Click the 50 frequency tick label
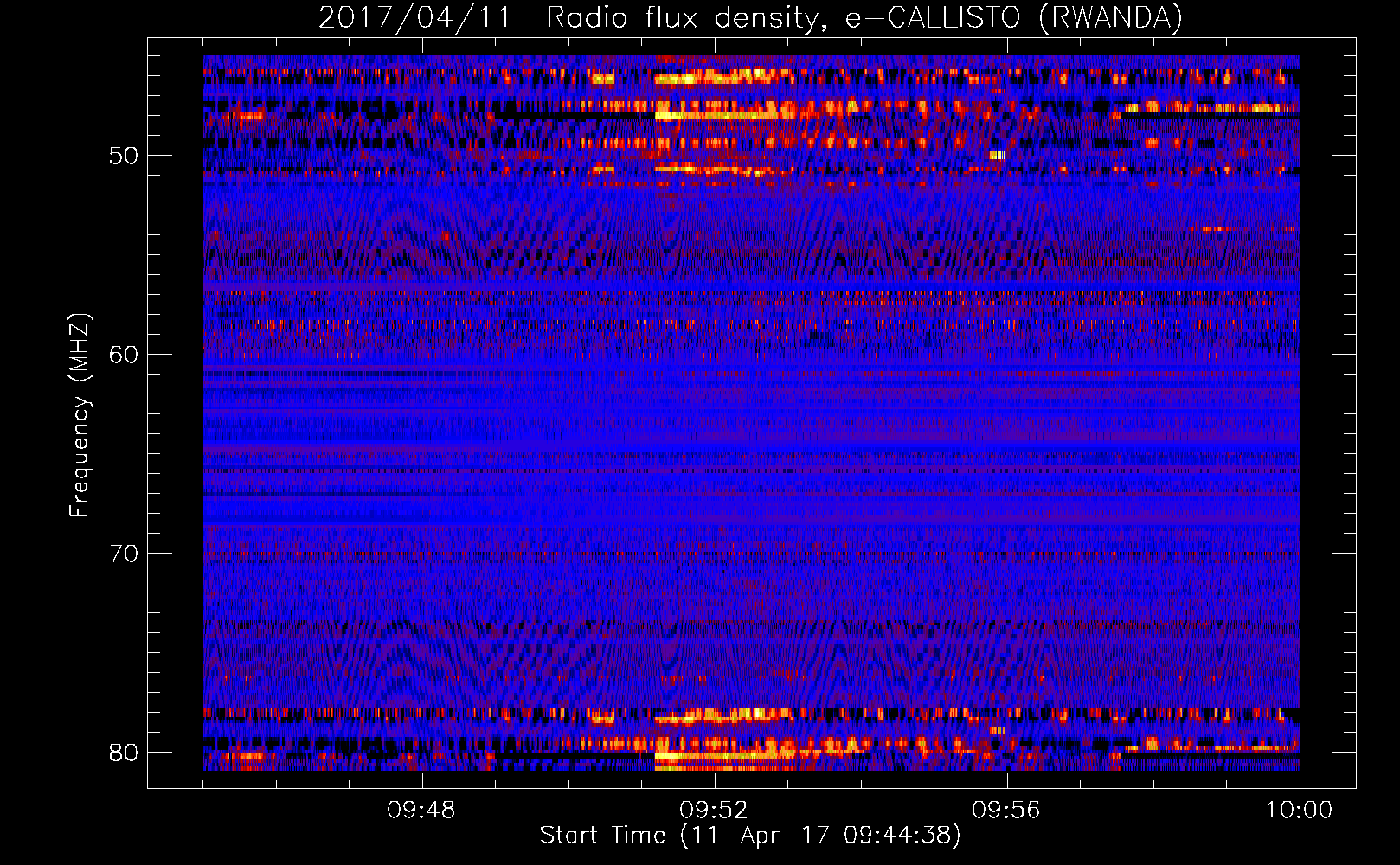1400x865 pixels. click(x=124, y=156)
